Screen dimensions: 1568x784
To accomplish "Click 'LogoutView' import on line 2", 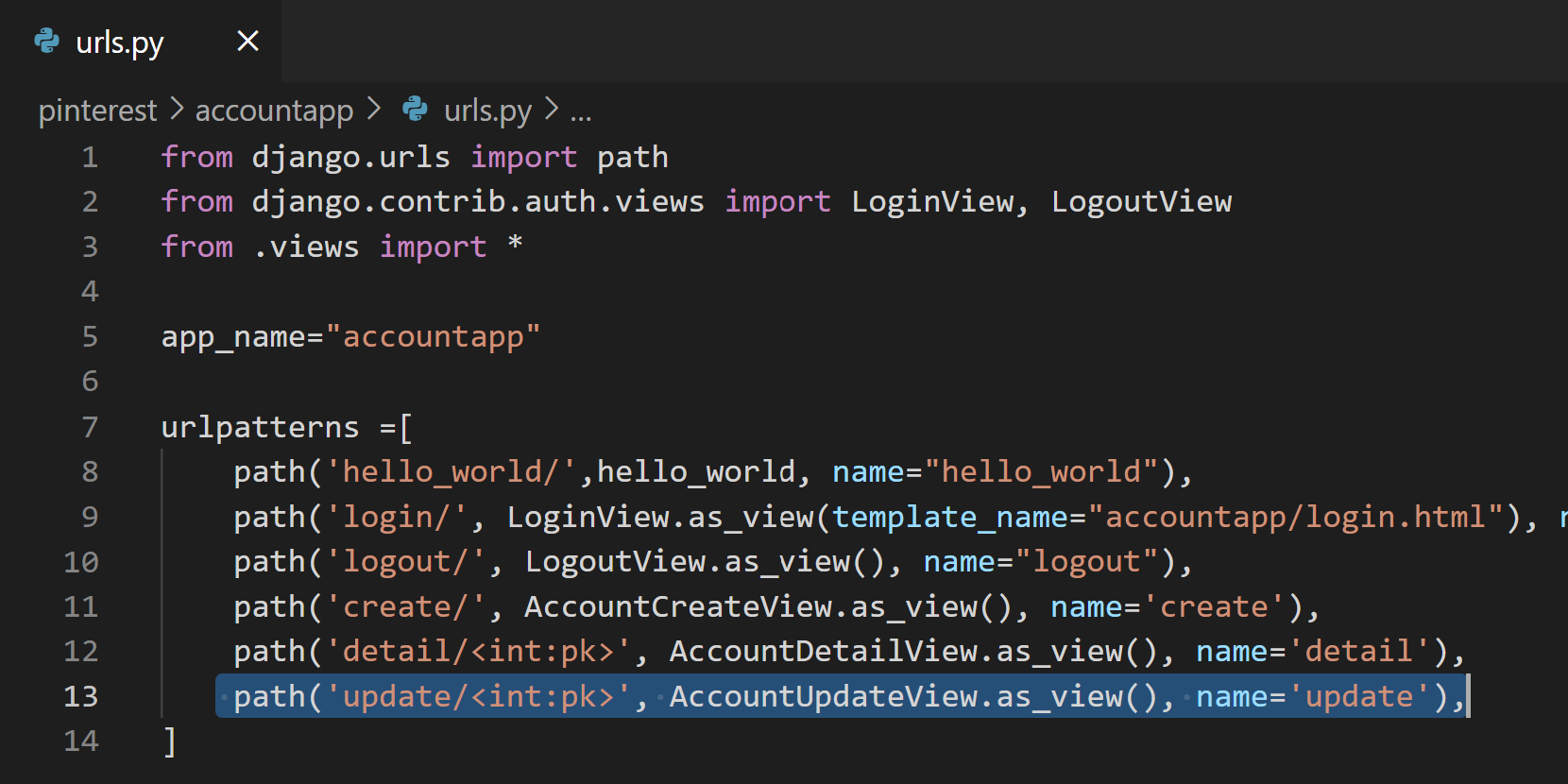I will tap(1142, 201).
